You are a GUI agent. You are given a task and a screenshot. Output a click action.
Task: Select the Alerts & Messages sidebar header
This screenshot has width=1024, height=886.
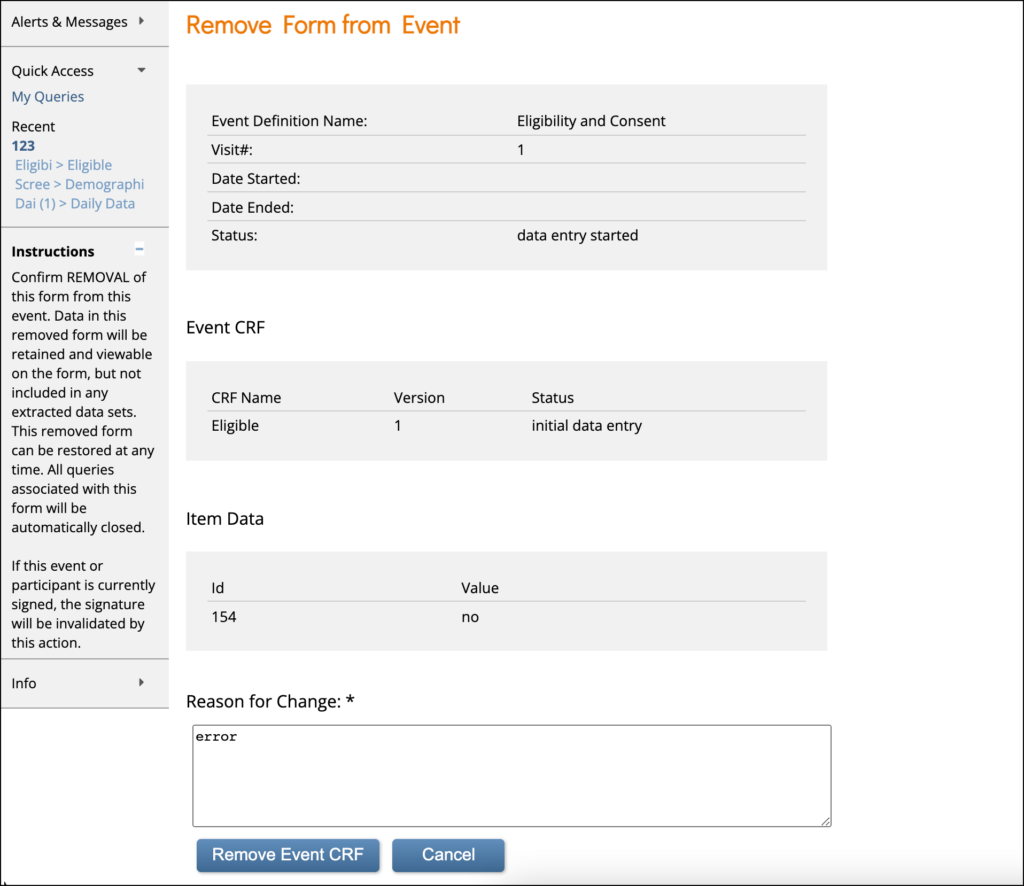click(70, 19)
